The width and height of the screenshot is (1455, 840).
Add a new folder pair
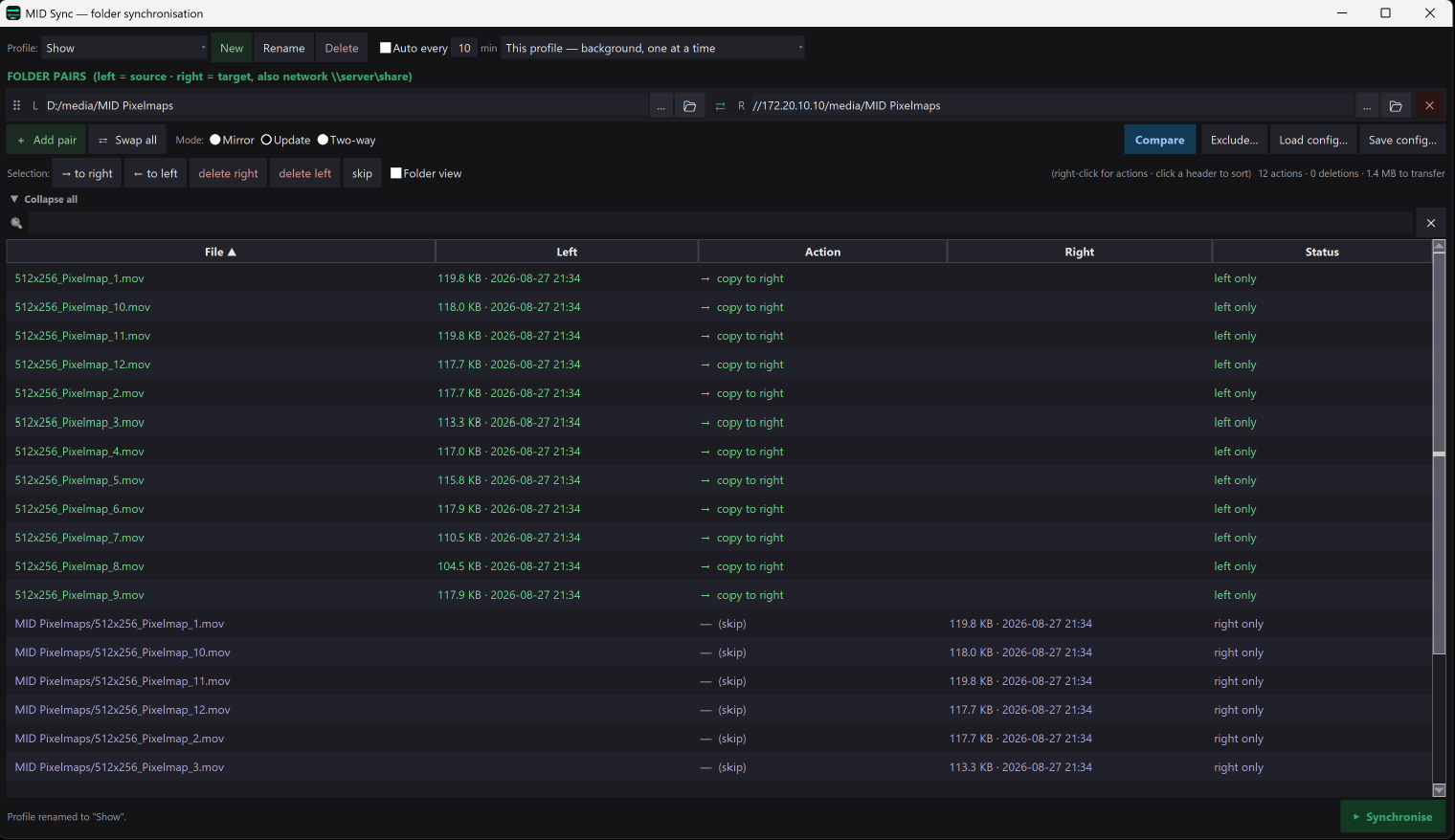pyautogui.click(x=47, y=140)
